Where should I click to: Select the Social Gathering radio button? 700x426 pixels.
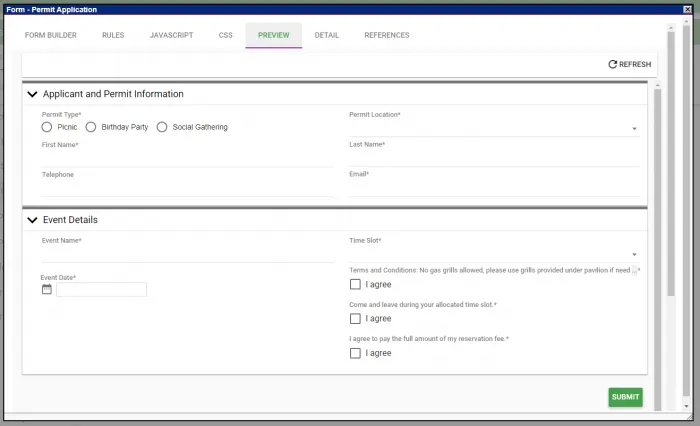[162, 127]
